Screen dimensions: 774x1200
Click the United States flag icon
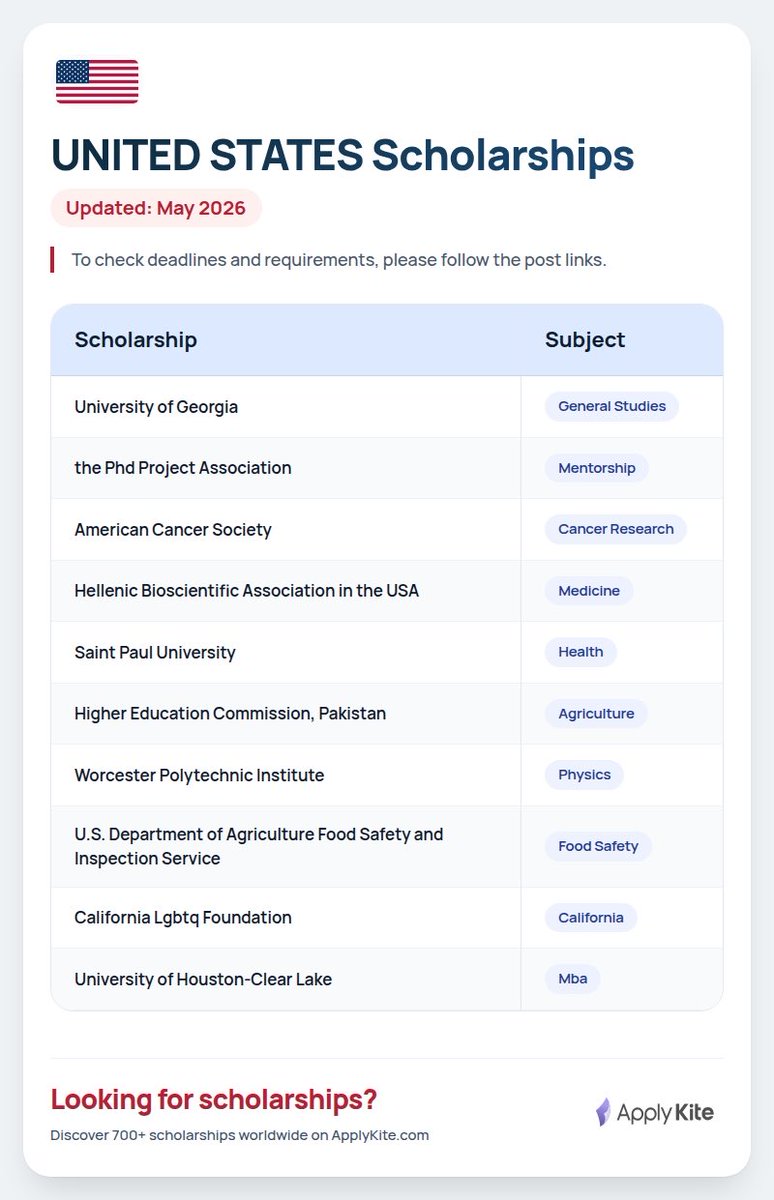tap(97, 82)
